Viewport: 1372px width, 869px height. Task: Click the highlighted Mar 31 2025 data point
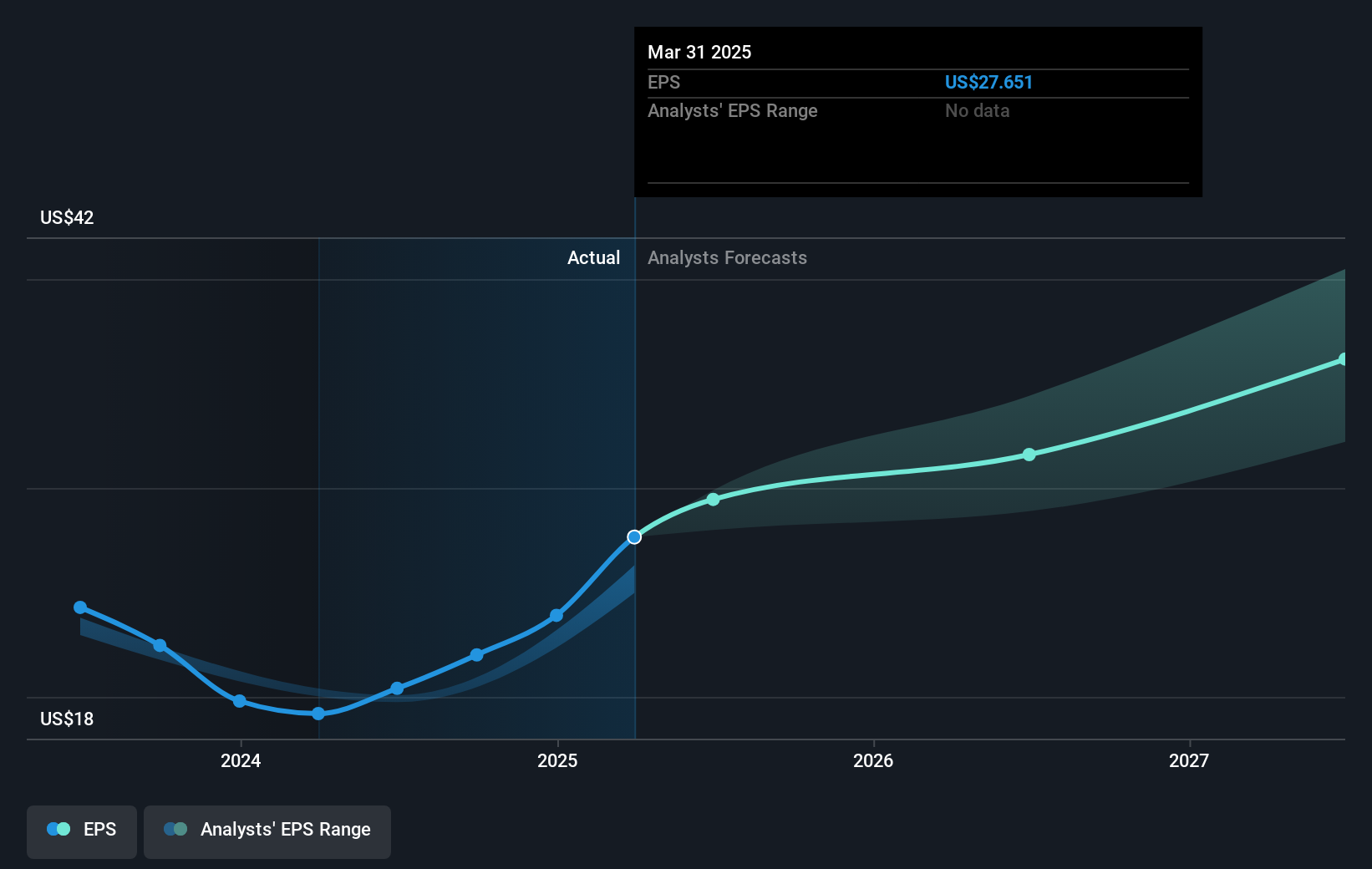point(634,537)
